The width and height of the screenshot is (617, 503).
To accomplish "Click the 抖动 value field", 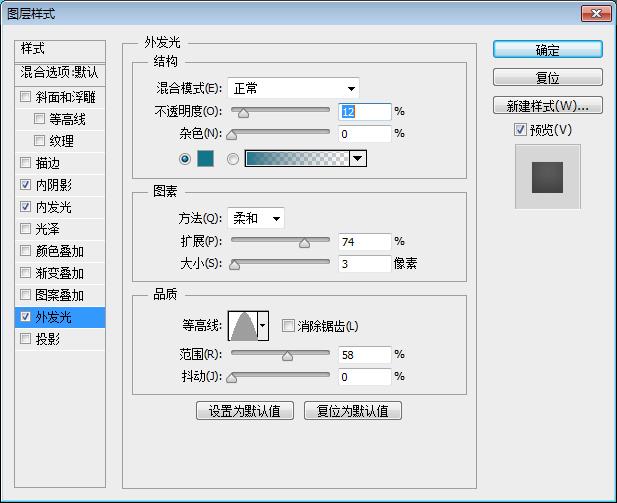I will point(365,377).
